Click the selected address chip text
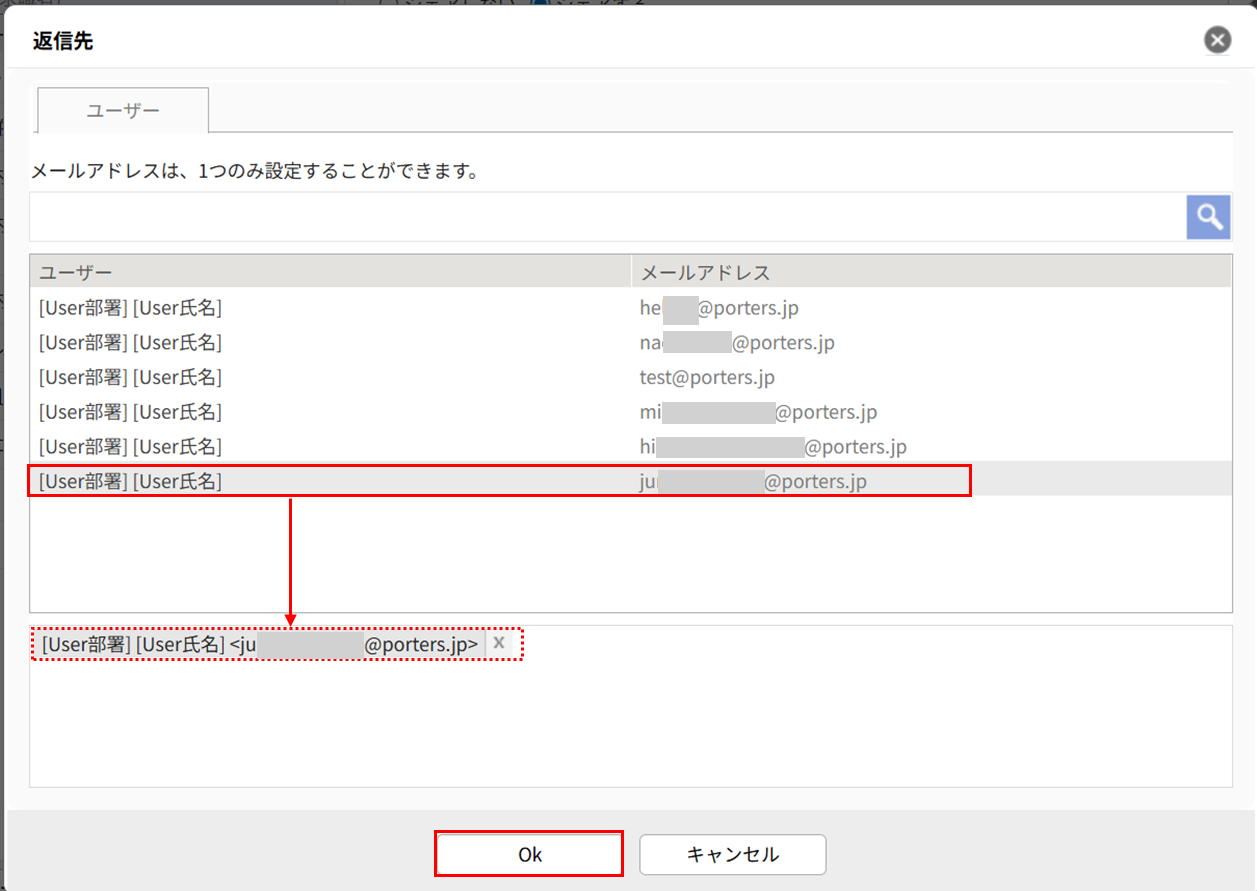The width and height of the screenshot is (1257, 891). (260, 645)
